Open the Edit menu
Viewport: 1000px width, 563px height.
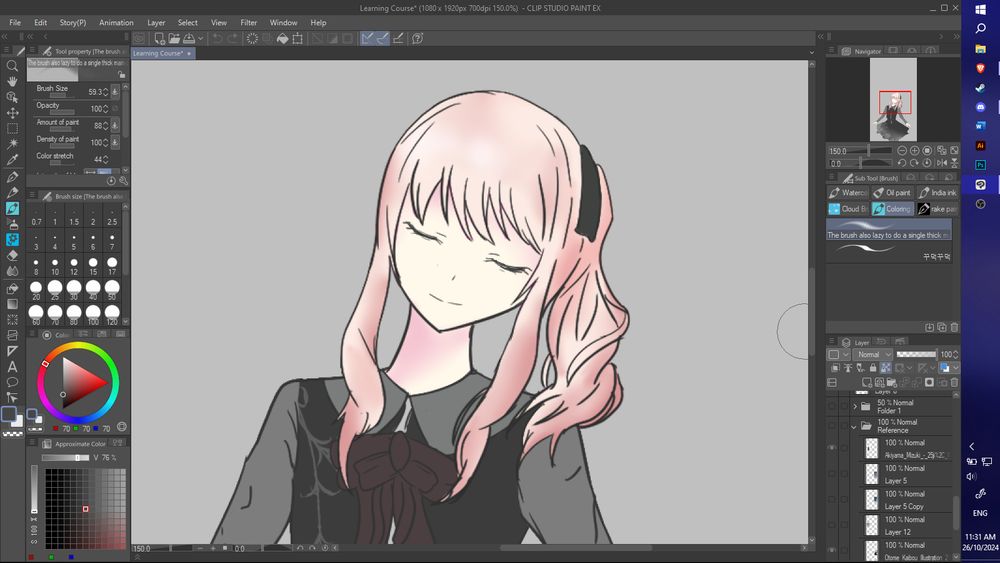[x=40, y=22]
